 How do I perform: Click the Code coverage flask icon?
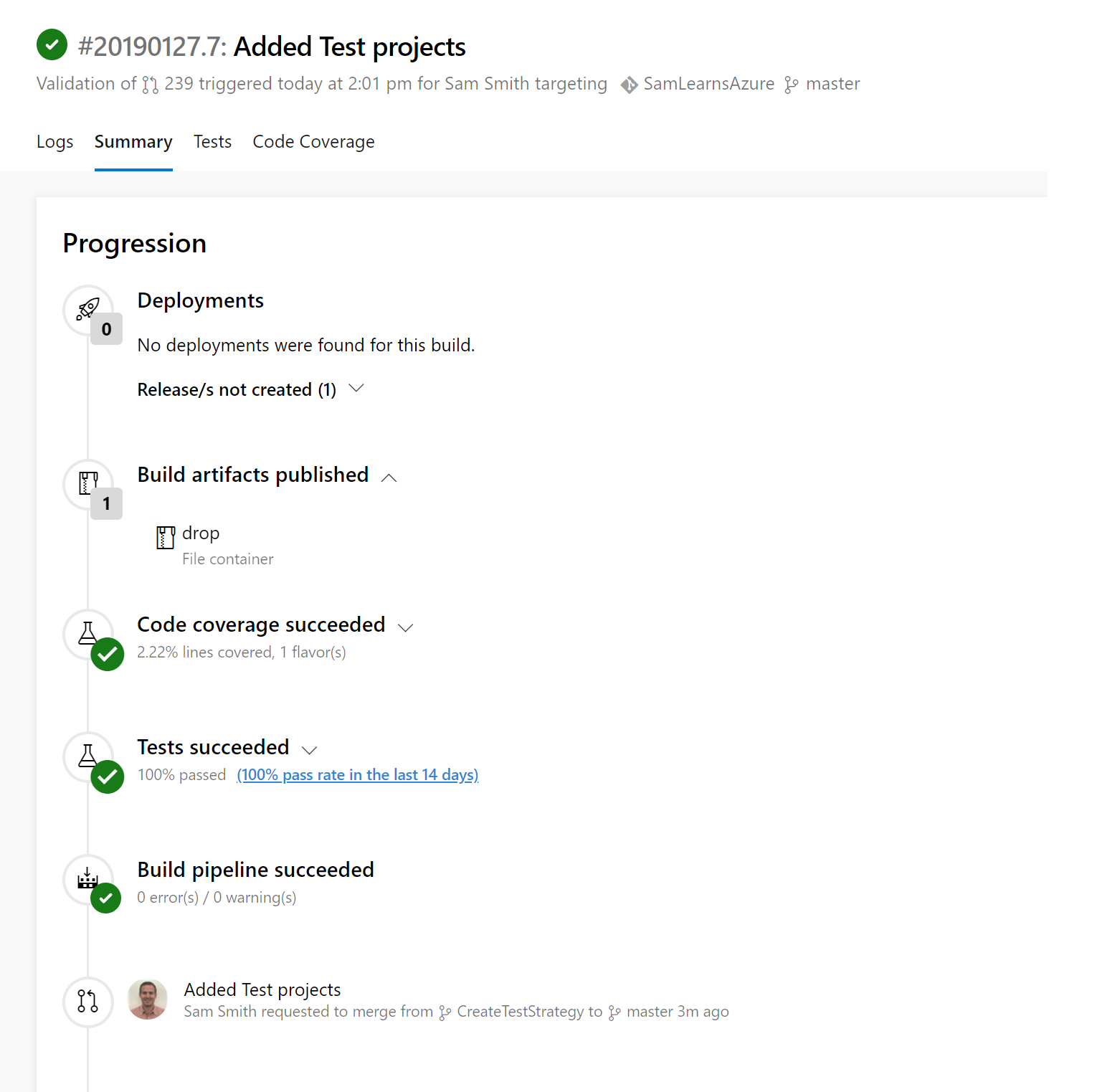(87, 632)
